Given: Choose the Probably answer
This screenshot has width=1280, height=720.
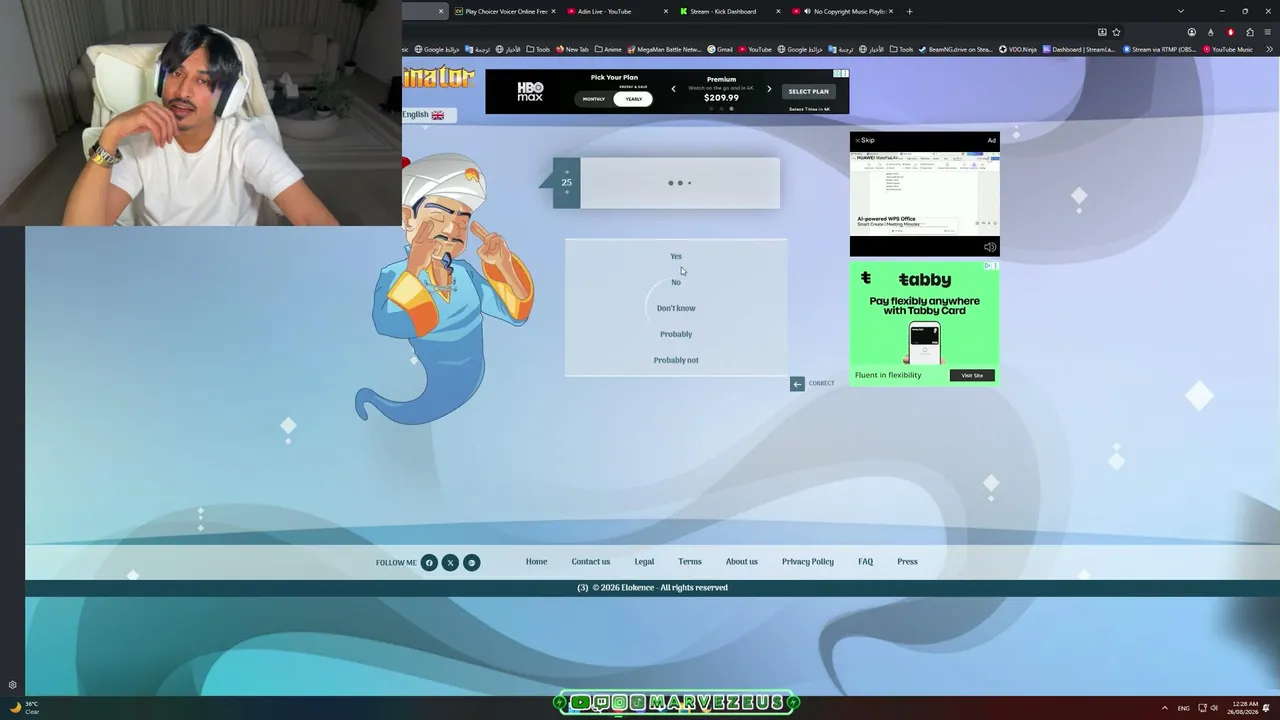Looking at the screenshot, I should (x=676, y=334).
